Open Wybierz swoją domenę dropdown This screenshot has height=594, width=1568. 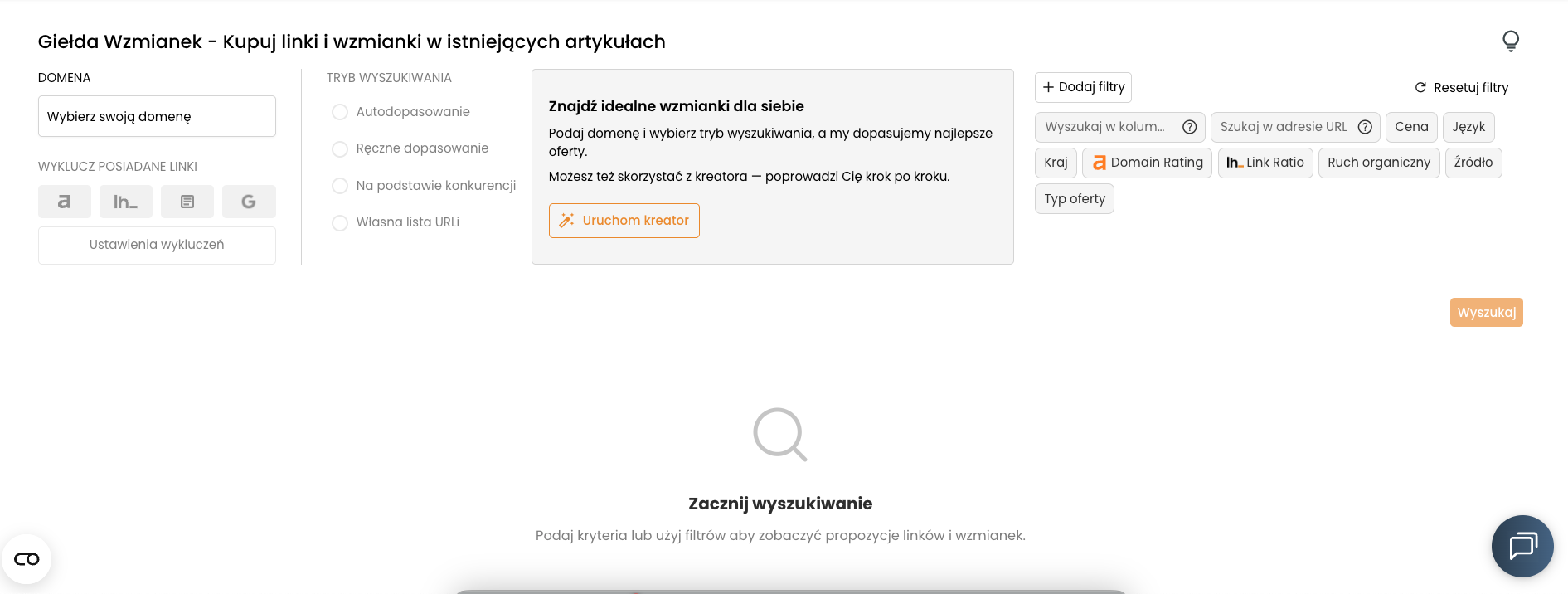coord(157,116)
